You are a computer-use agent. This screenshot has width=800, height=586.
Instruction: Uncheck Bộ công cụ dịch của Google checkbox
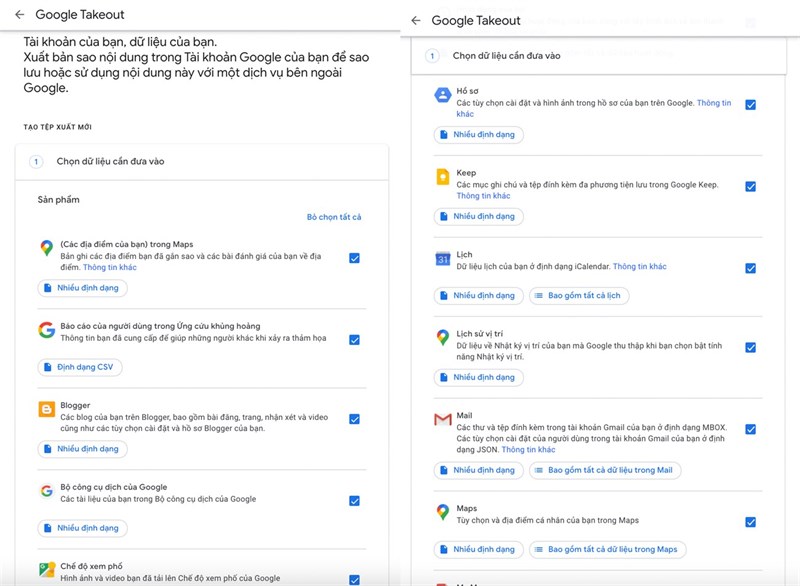tap(354, 501)
